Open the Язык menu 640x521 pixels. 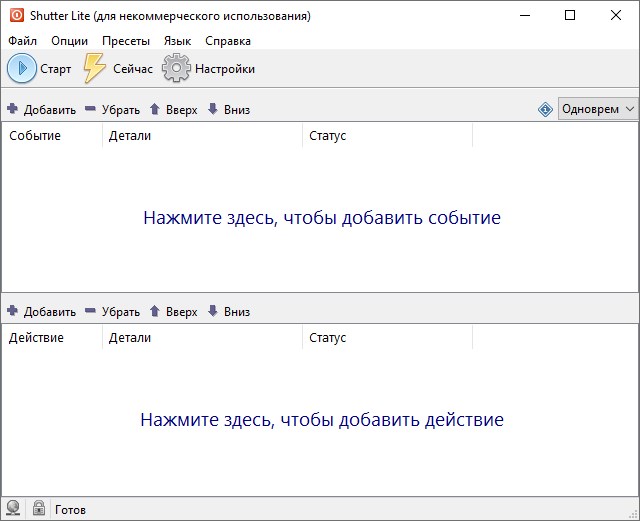pyautogui.click(x=177, y=41)
